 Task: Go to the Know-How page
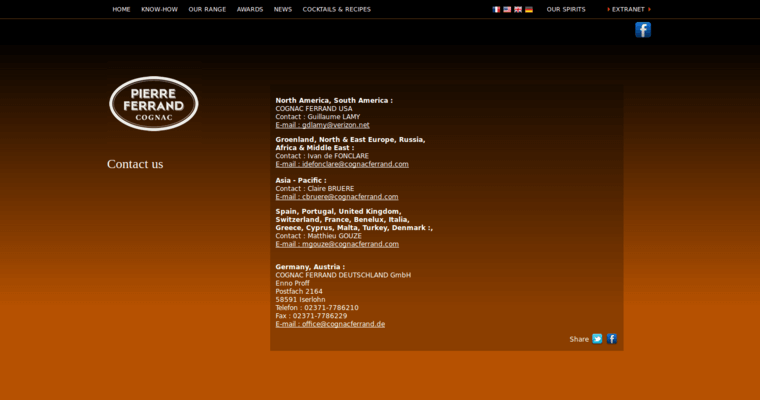point(159,9)
